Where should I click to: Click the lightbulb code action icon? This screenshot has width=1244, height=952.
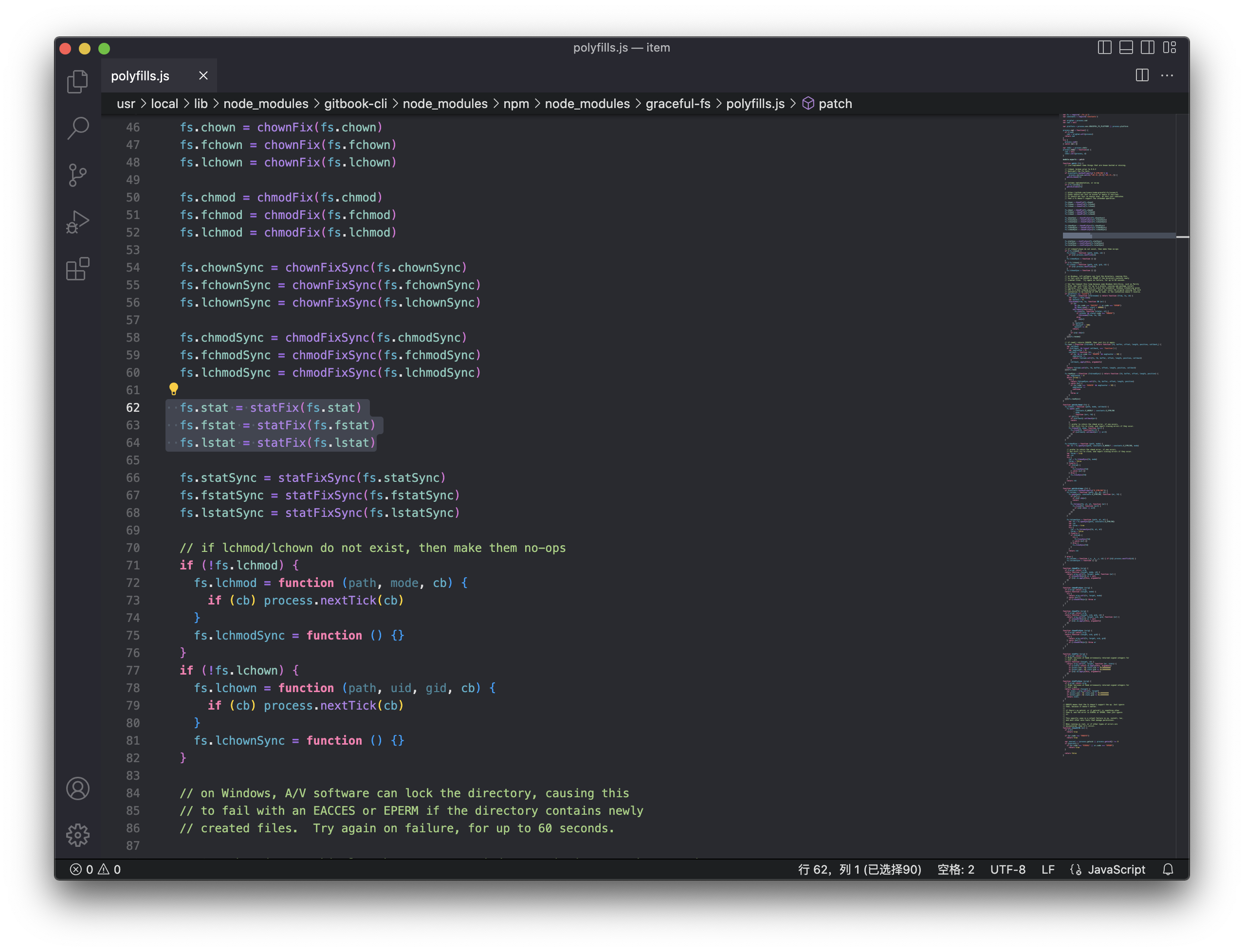coord(173,389)
